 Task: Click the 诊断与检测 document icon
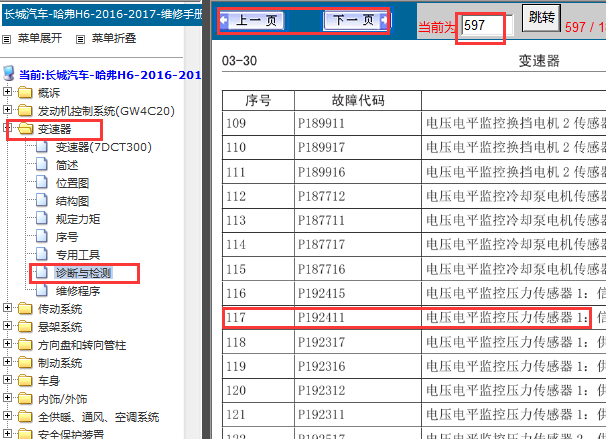tap(42, 272)
